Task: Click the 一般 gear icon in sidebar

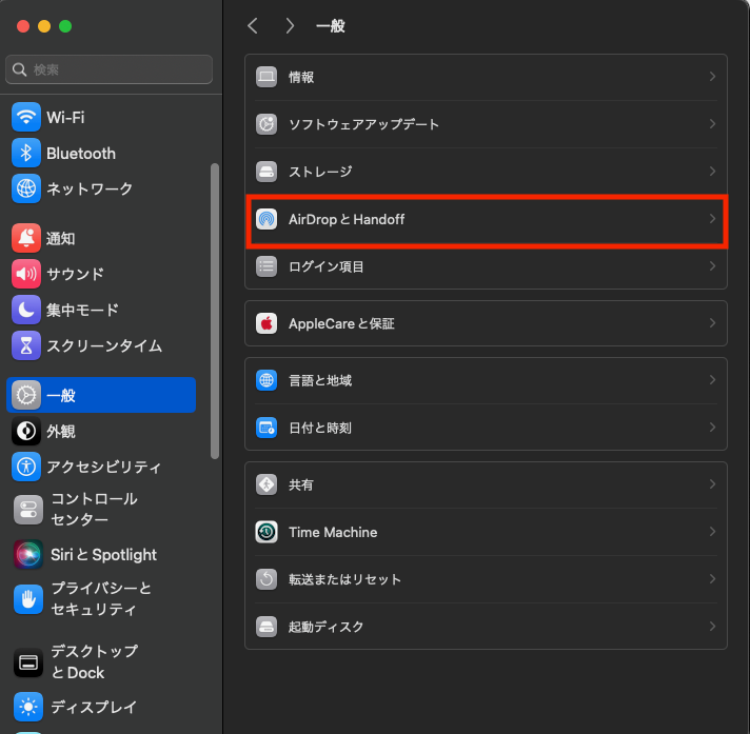Action: coord(26,395)
